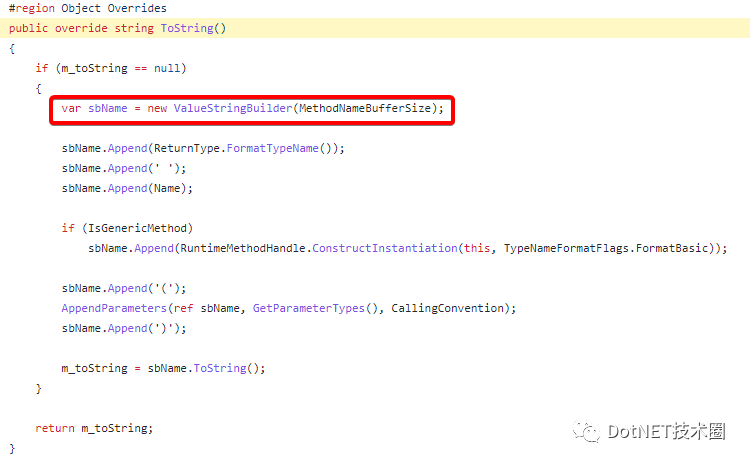Click the TypeNameFormatFlags.FormatBasic argument
Screen dimensions: 750x464
pyautogui.click(x=606, y=248)
